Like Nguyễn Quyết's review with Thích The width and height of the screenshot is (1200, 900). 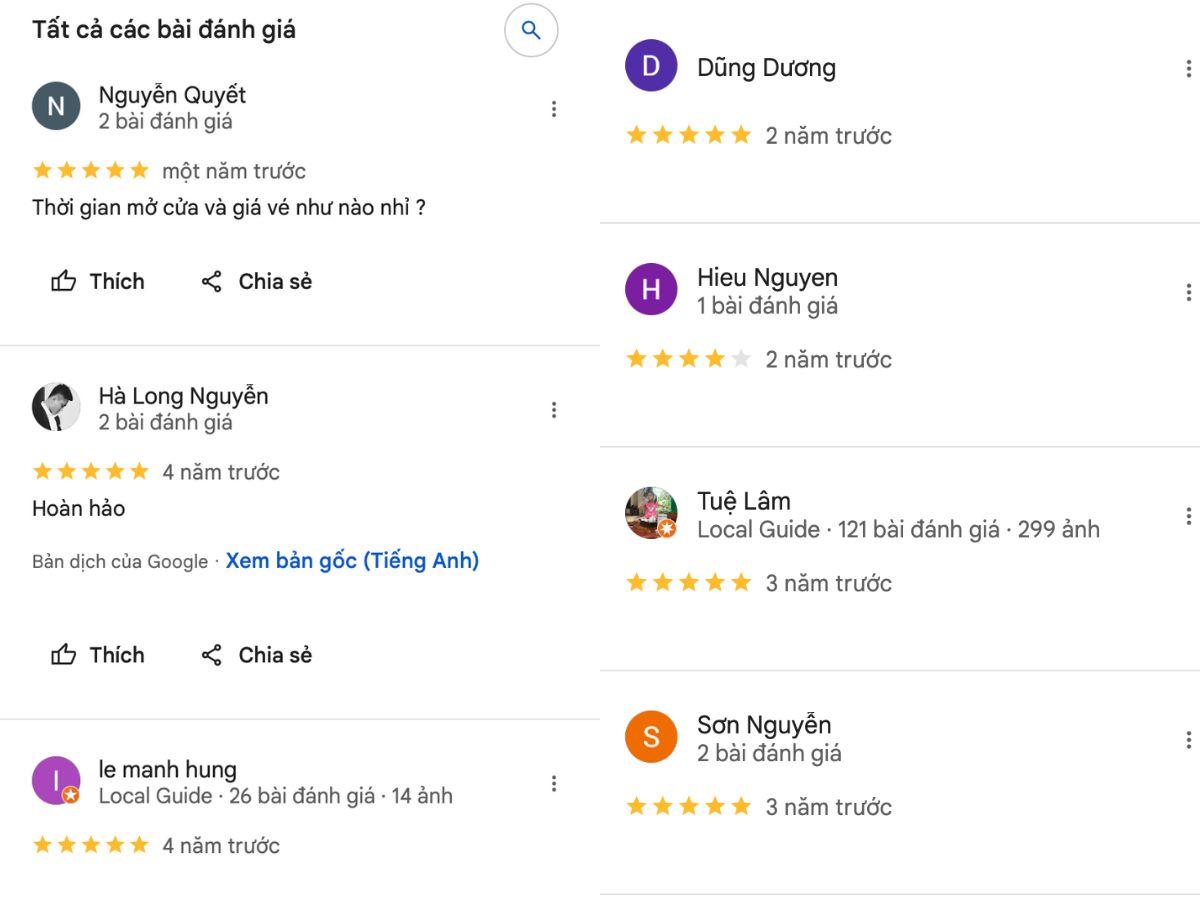point(98,282)
